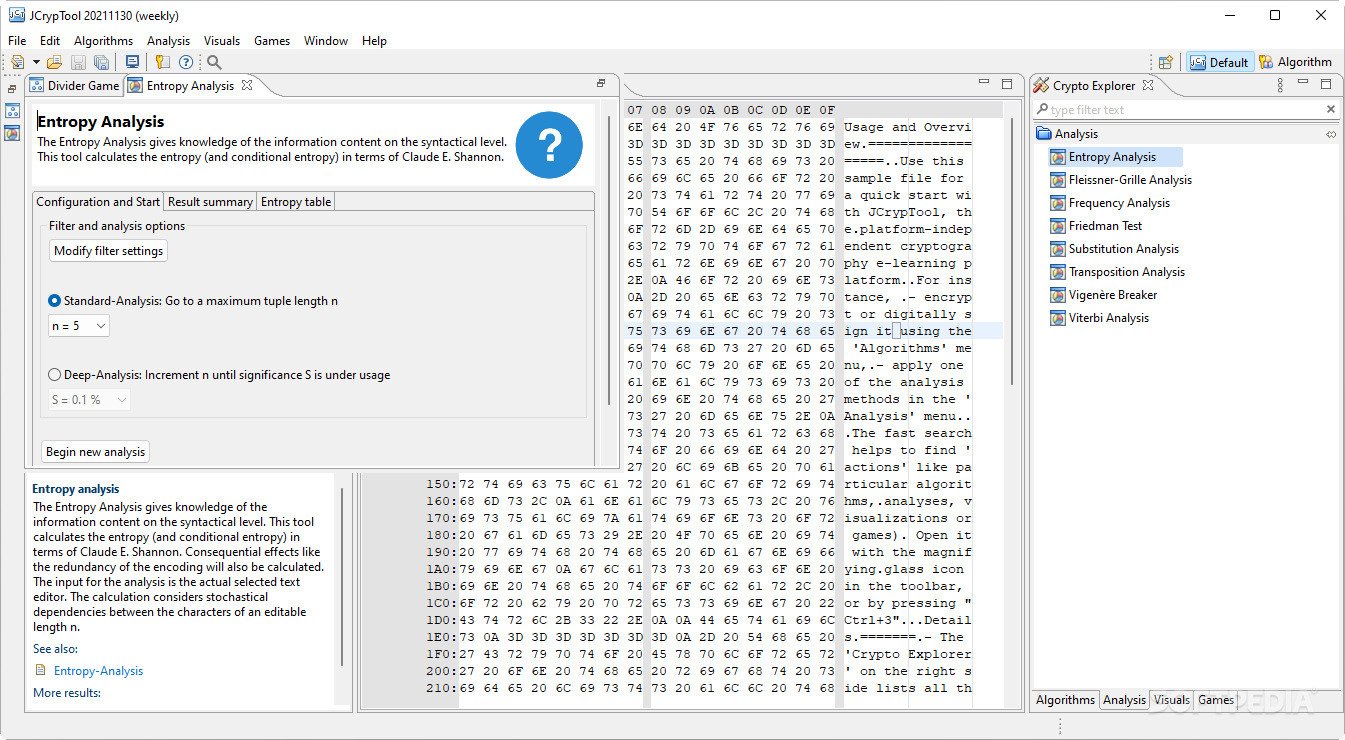The height and width of the screenshot is (740, 1345).
Task: Click the Save All toolbar icon
Action: 101,62
